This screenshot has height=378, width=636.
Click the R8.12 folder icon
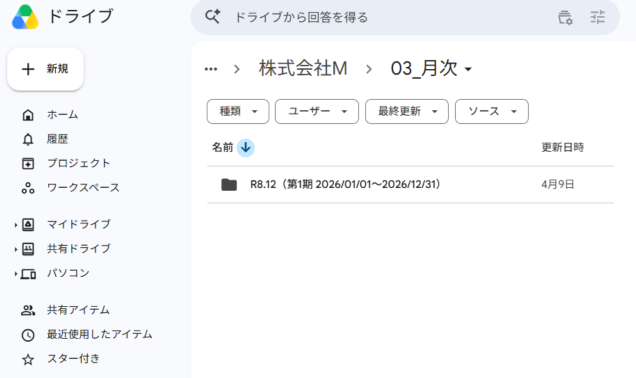pos(229,185)
